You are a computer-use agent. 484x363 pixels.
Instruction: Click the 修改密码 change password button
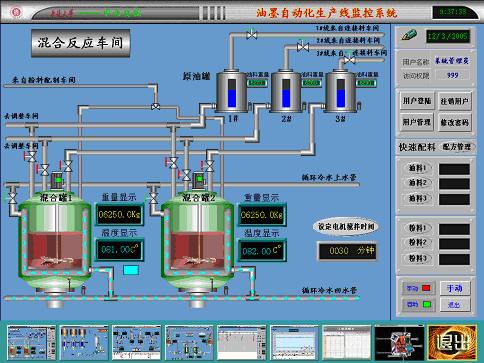coord(454,122)
